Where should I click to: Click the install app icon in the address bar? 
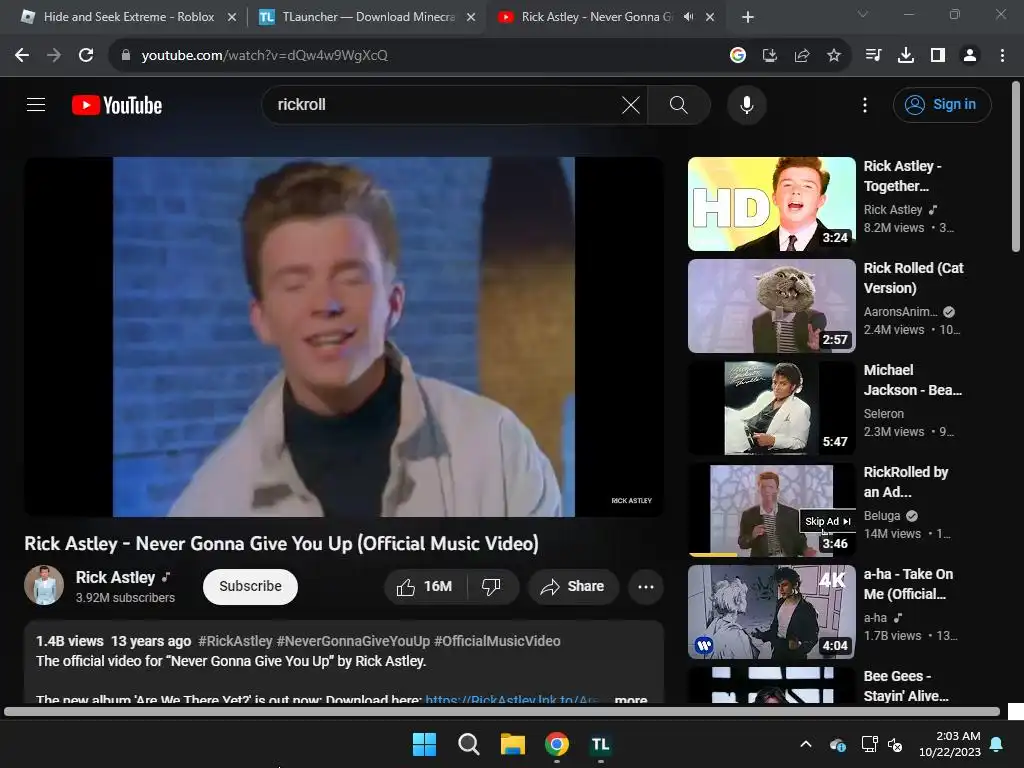tap(770, 56)
